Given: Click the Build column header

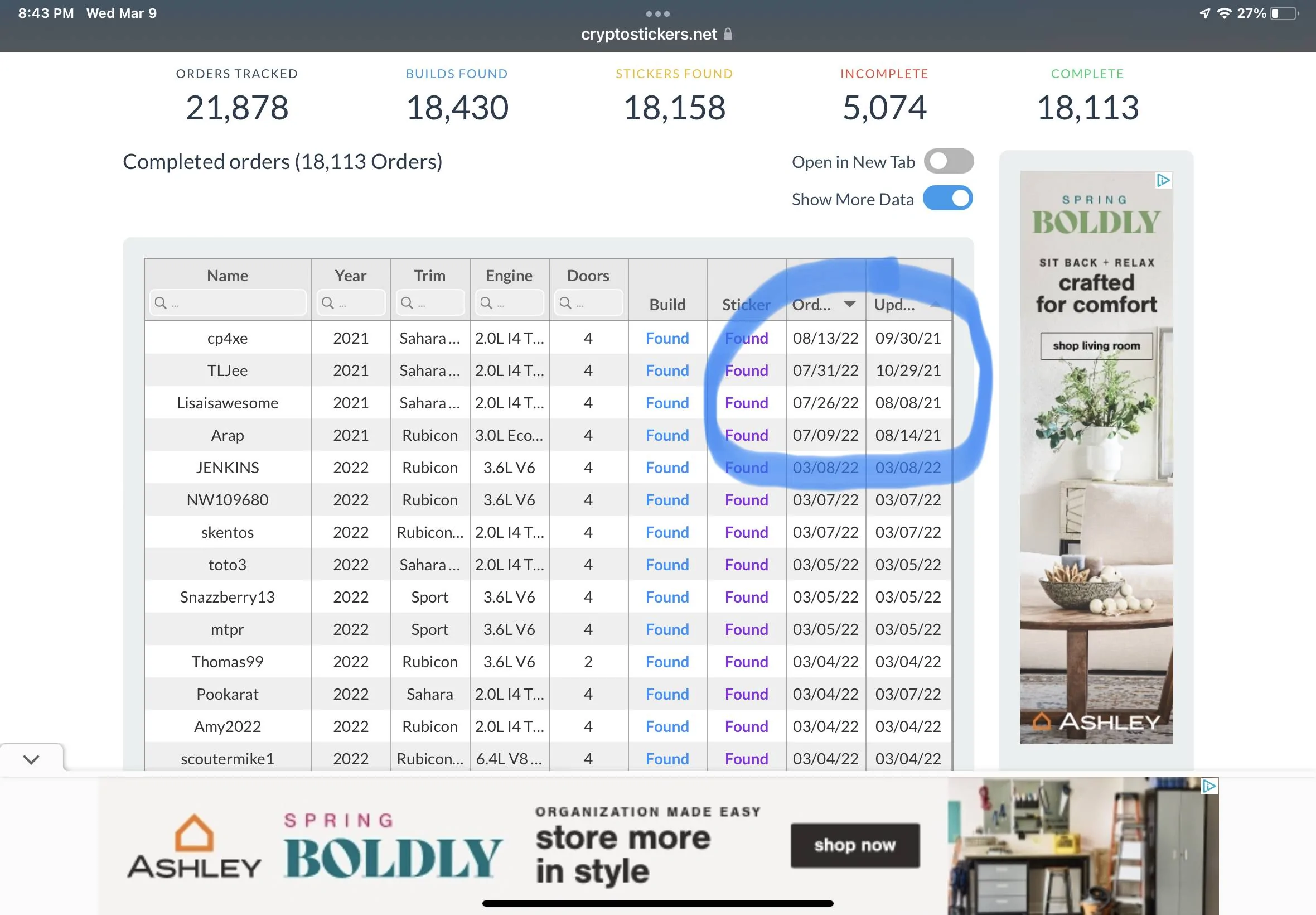Looking at the screenshot, I should coord(667,305).
